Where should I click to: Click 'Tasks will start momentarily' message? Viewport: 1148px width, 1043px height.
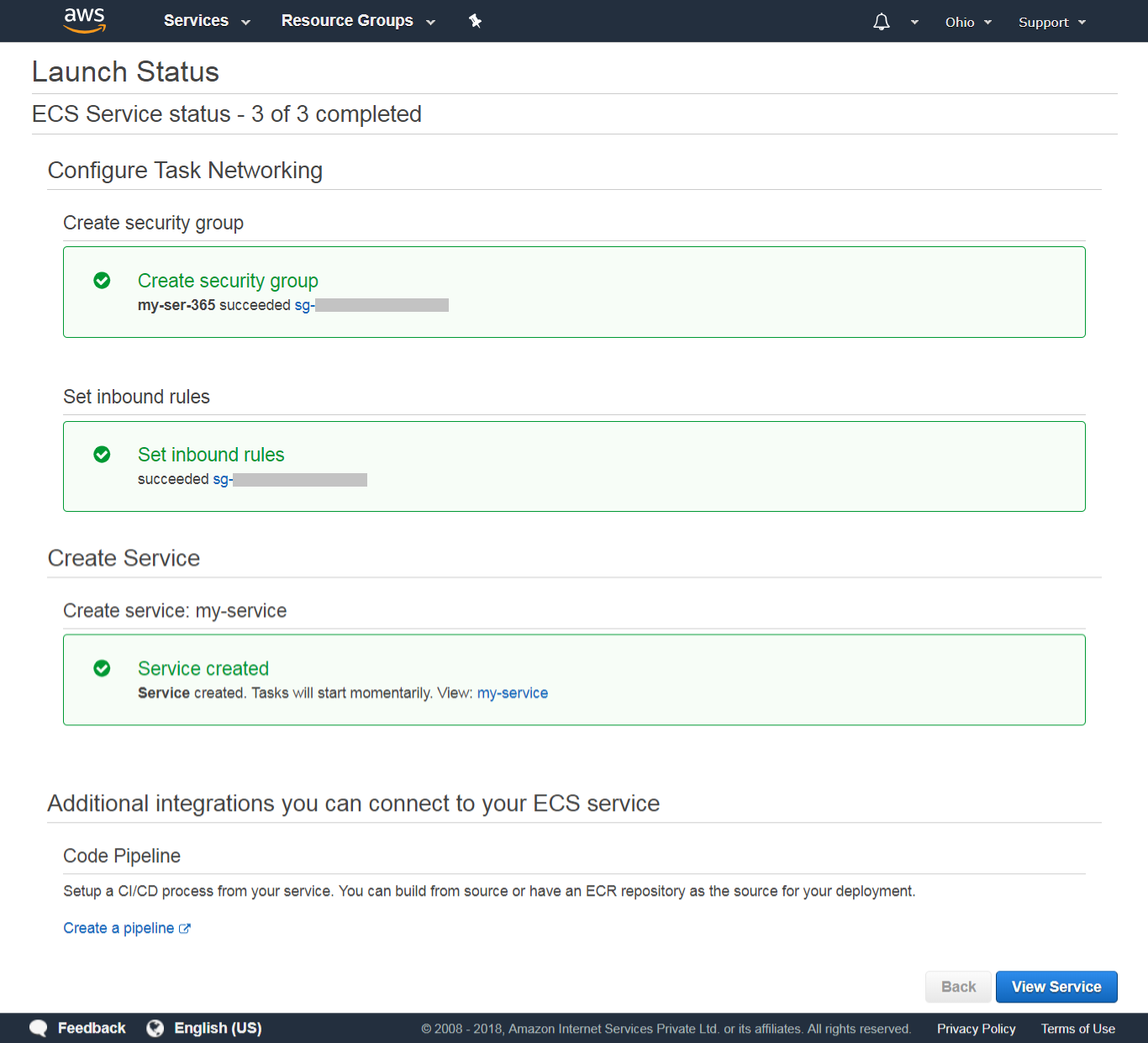point(342,693)
